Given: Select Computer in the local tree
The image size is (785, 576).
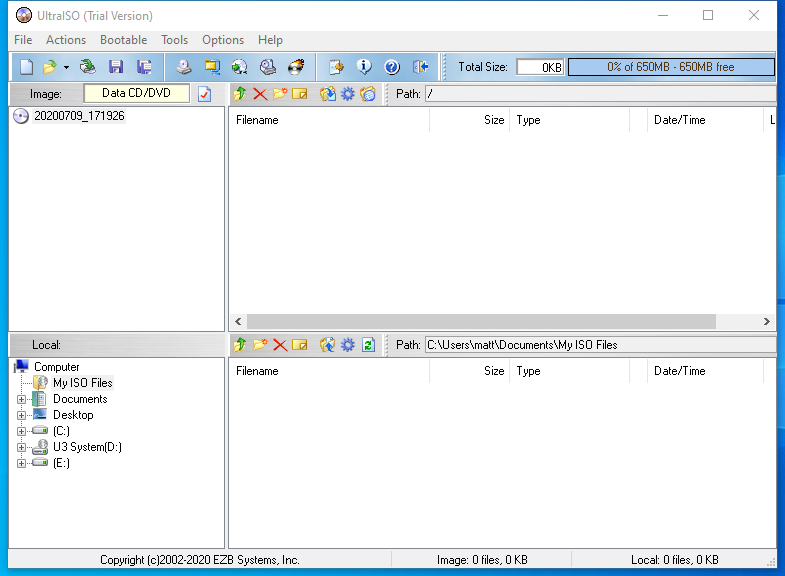Looking at the screenshot, I should pyautogui.click(x=57, y=367).
